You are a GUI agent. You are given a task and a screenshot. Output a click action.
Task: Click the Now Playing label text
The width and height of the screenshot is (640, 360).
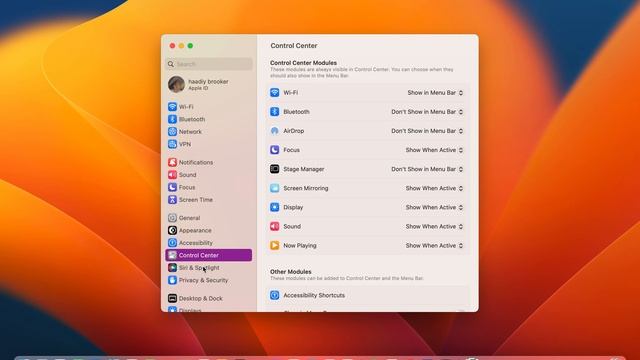(300, 245)
